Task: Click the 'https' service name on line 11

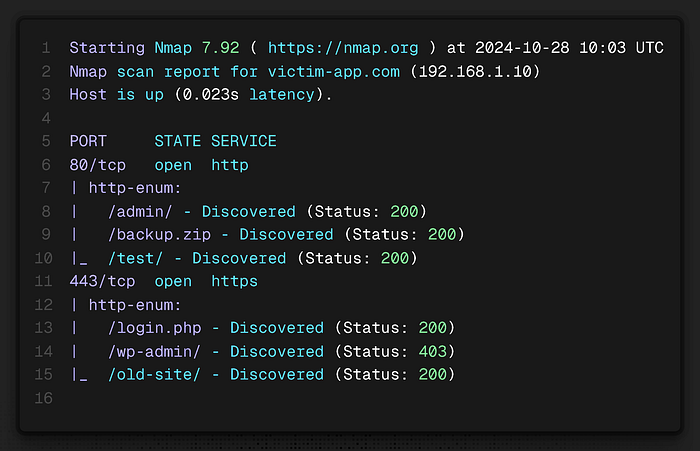Action: click(234, 281)
